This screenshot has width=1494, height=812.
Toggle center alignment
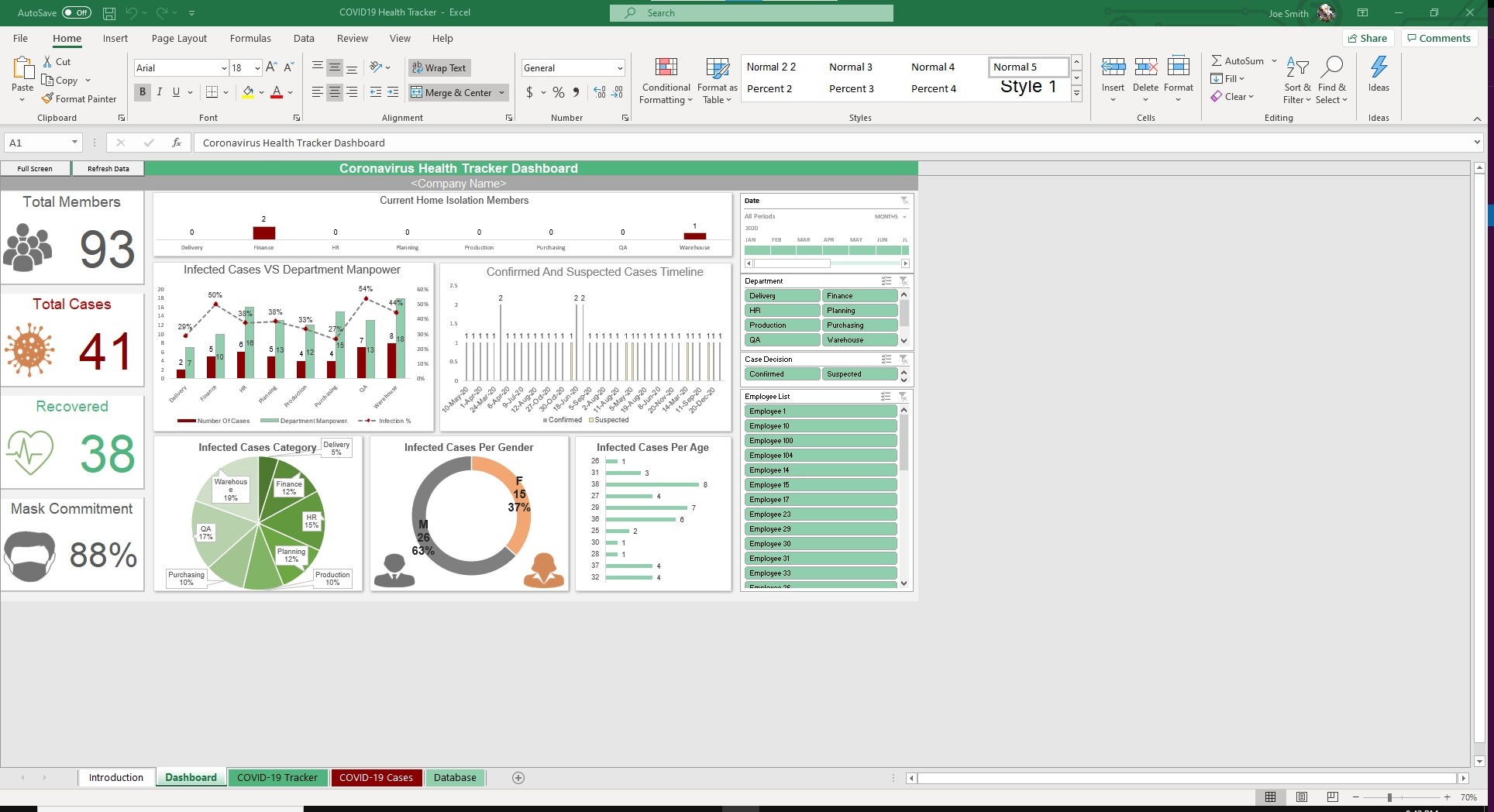point(335,92)
